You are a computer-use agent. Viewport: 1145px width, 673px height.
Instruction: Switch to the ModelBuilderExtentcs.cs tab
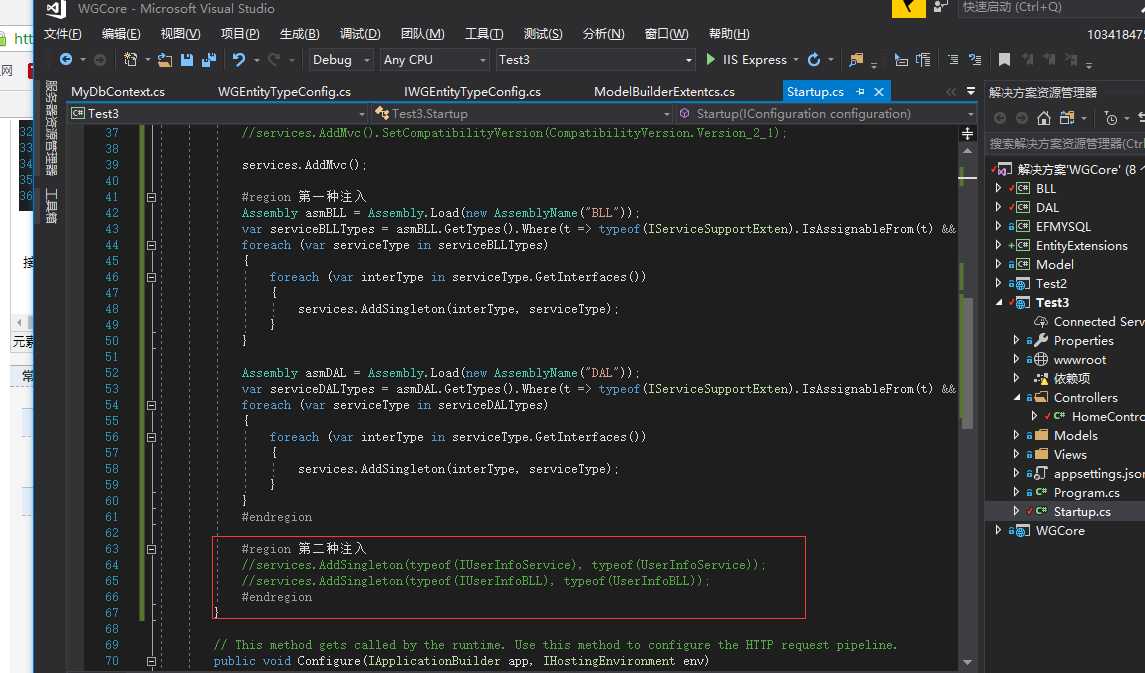665,92
